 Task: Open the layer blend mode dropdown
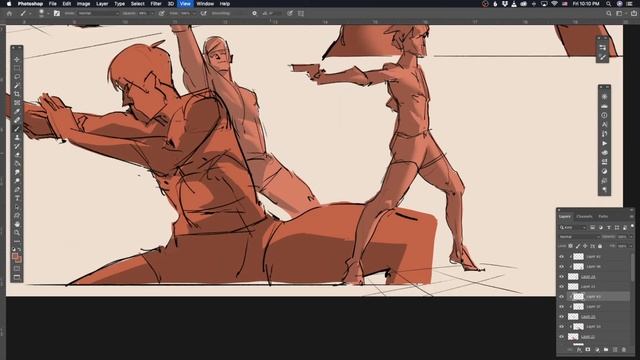coord(579,237)
